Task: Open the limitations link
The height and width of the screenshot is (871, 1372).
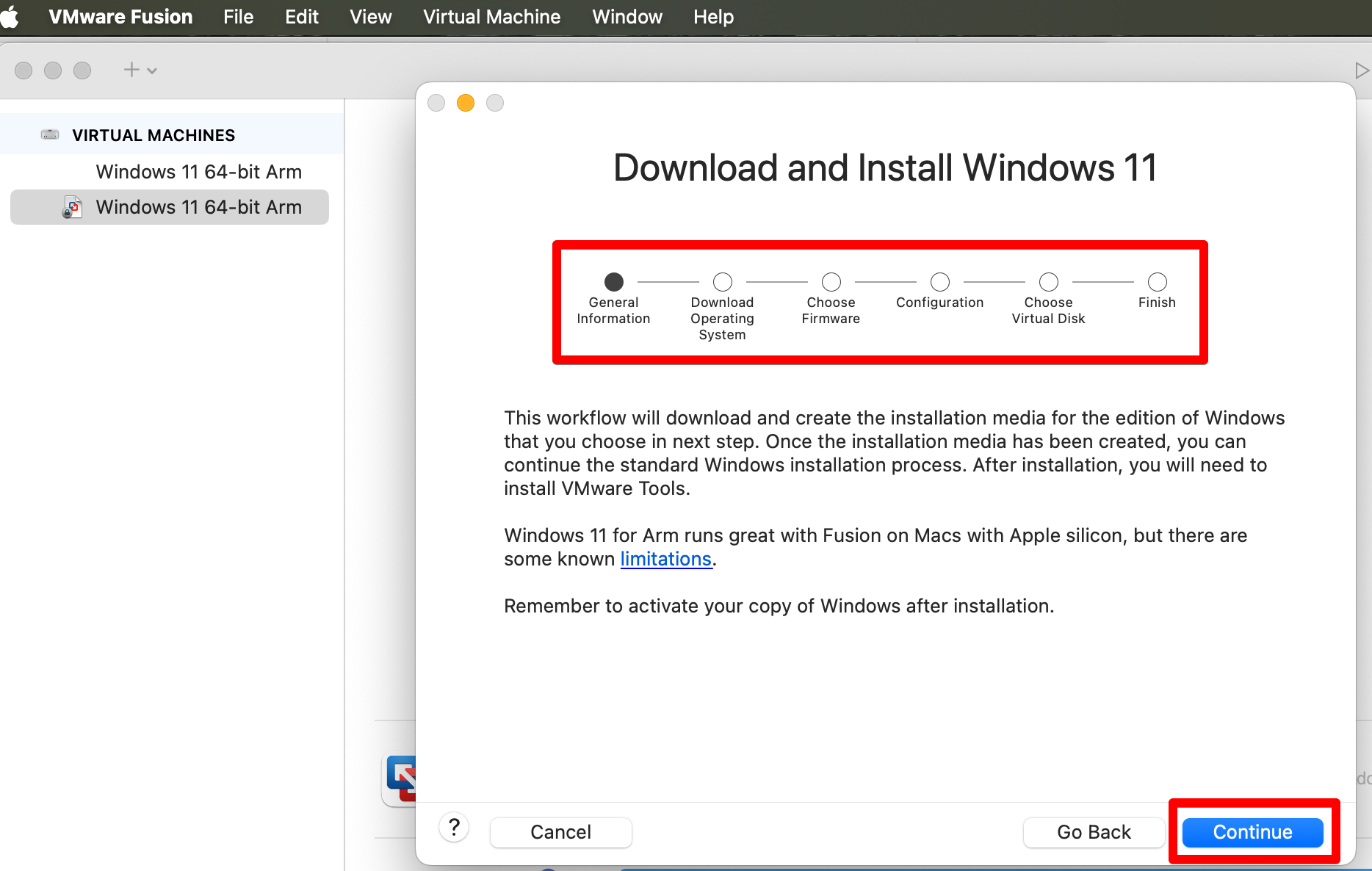Action: click(665, 559)
